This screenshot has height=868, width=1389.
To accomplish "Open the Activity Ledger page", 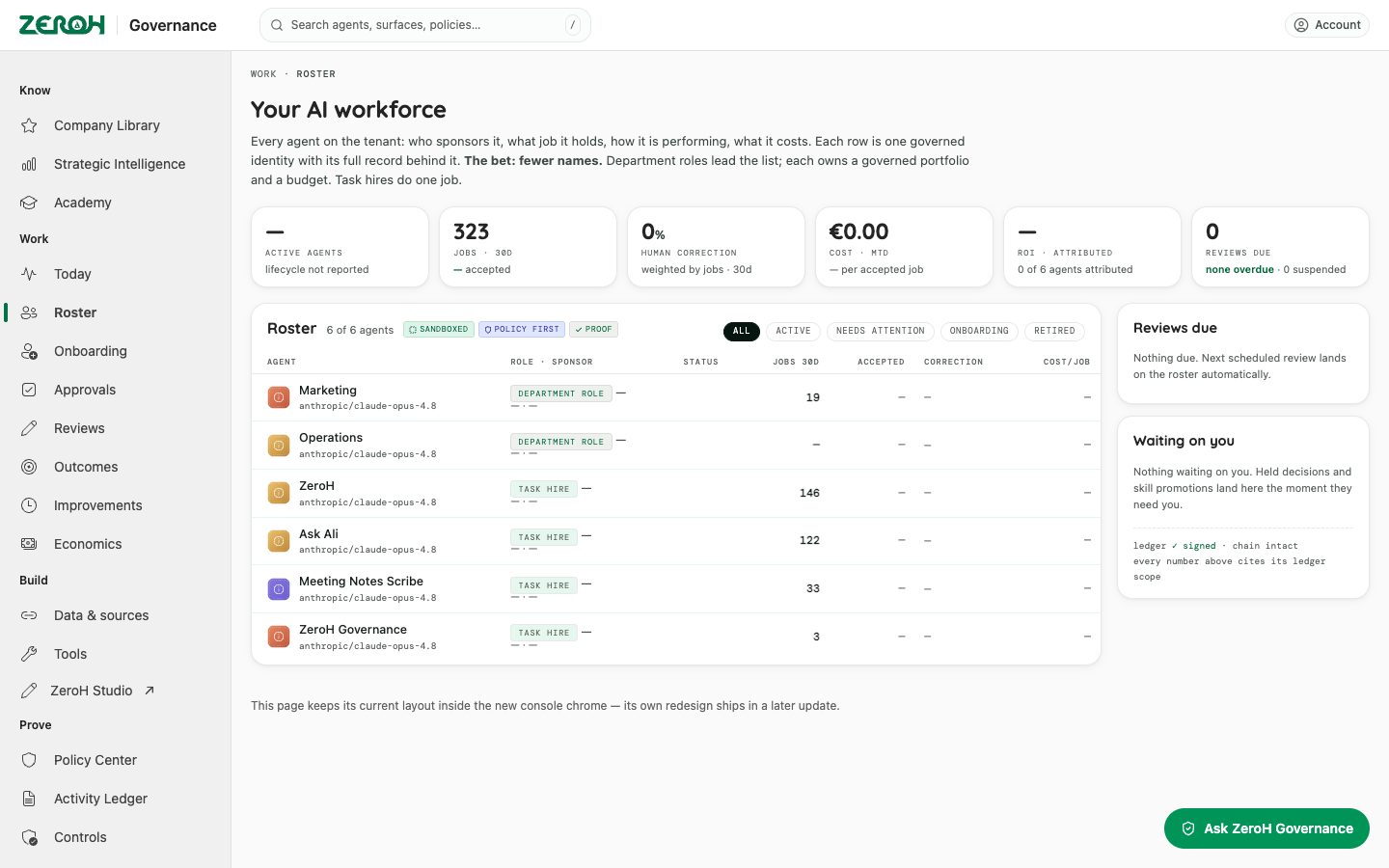I will pos(116,799).
